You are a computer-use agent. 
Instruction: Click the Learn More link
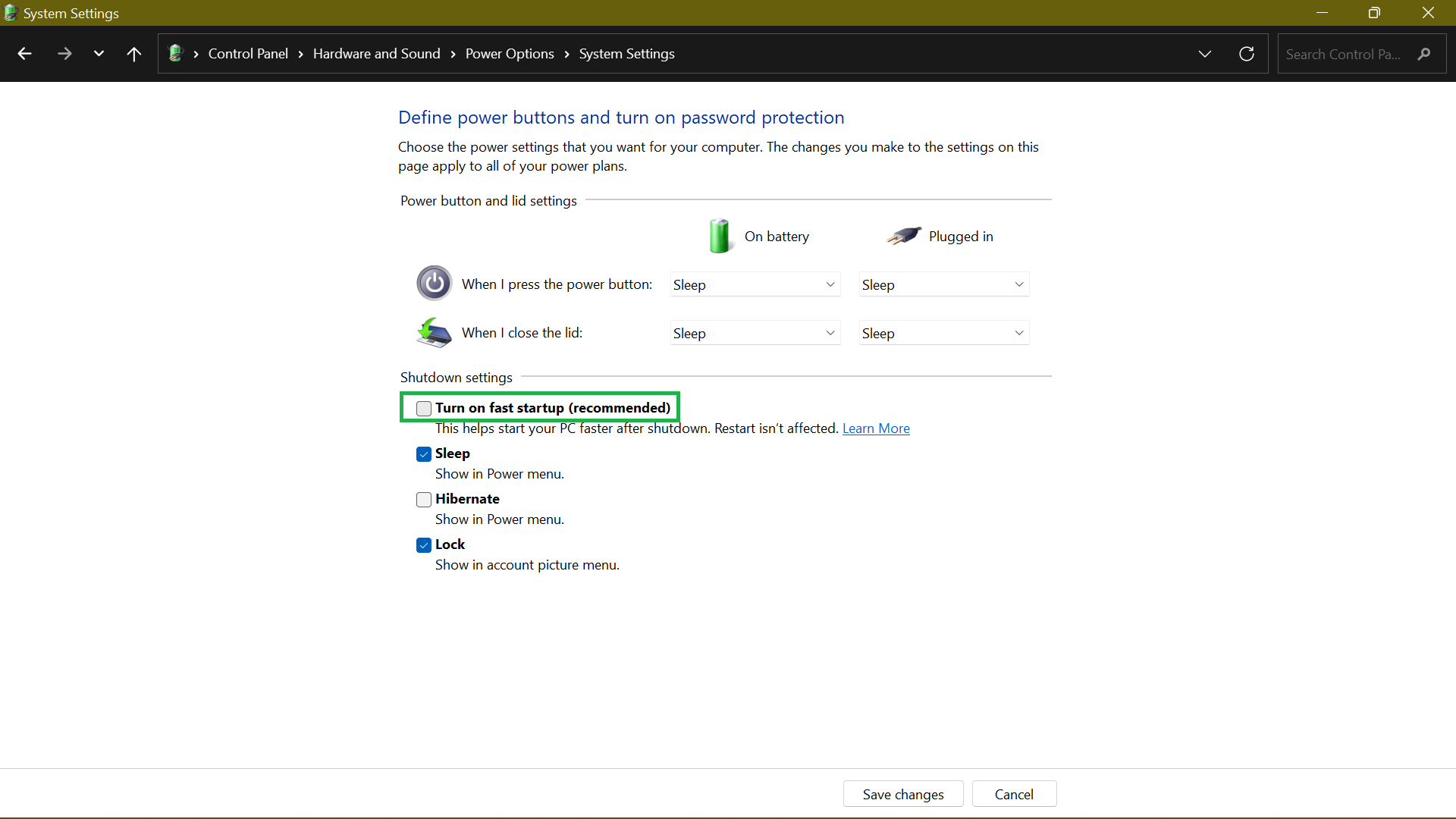[x=876, y=428]
